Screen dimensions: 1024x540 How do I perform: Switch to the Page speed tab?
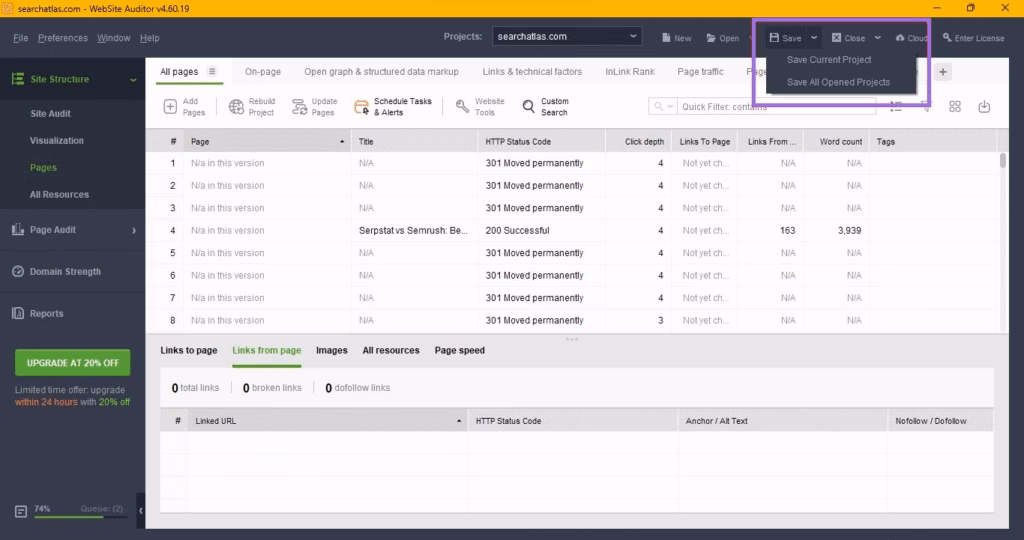pyautogui.click(x=459, y=351)
